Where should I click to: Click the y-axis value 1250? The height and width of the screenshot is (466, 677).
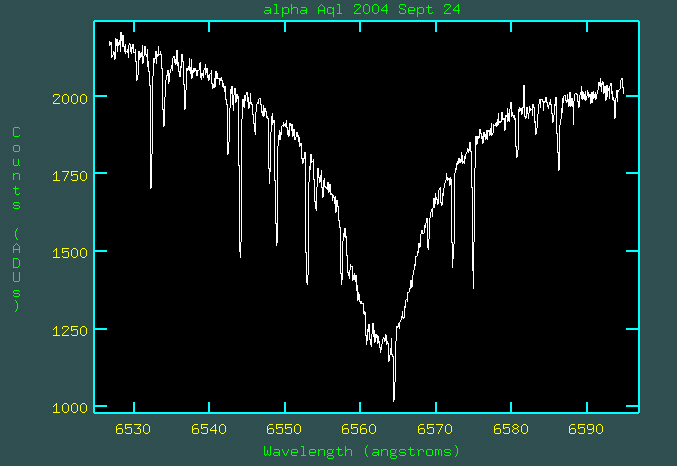[70, 331]
